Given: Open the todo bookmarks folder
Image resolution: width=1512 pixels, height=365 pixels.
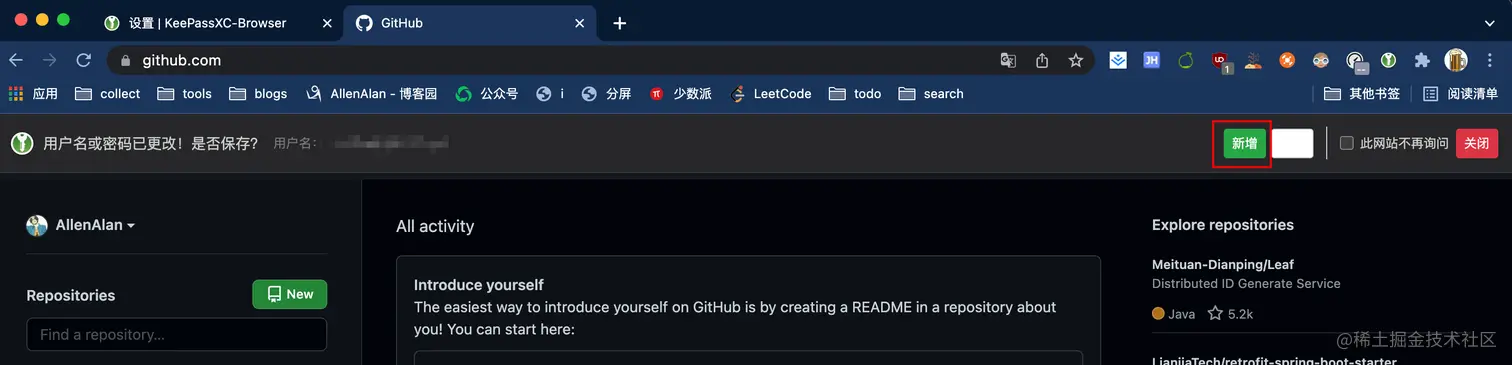Looking at the screenshot, I should point(855,93).
